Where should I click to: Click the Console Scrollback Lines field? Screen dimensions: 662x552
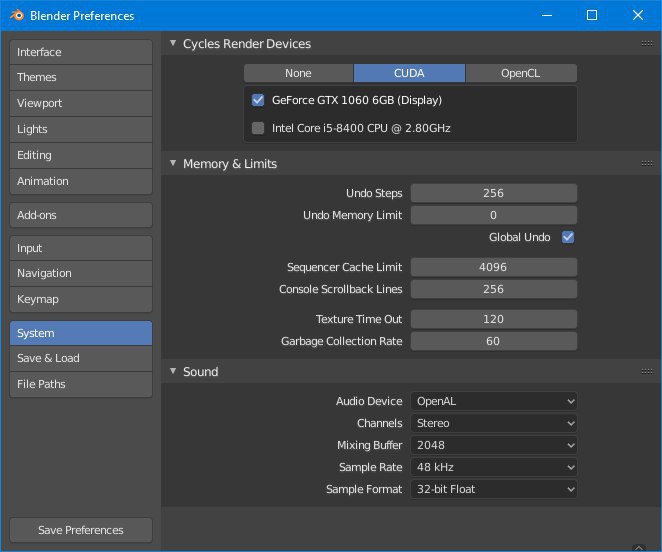[x=494, y=289]
